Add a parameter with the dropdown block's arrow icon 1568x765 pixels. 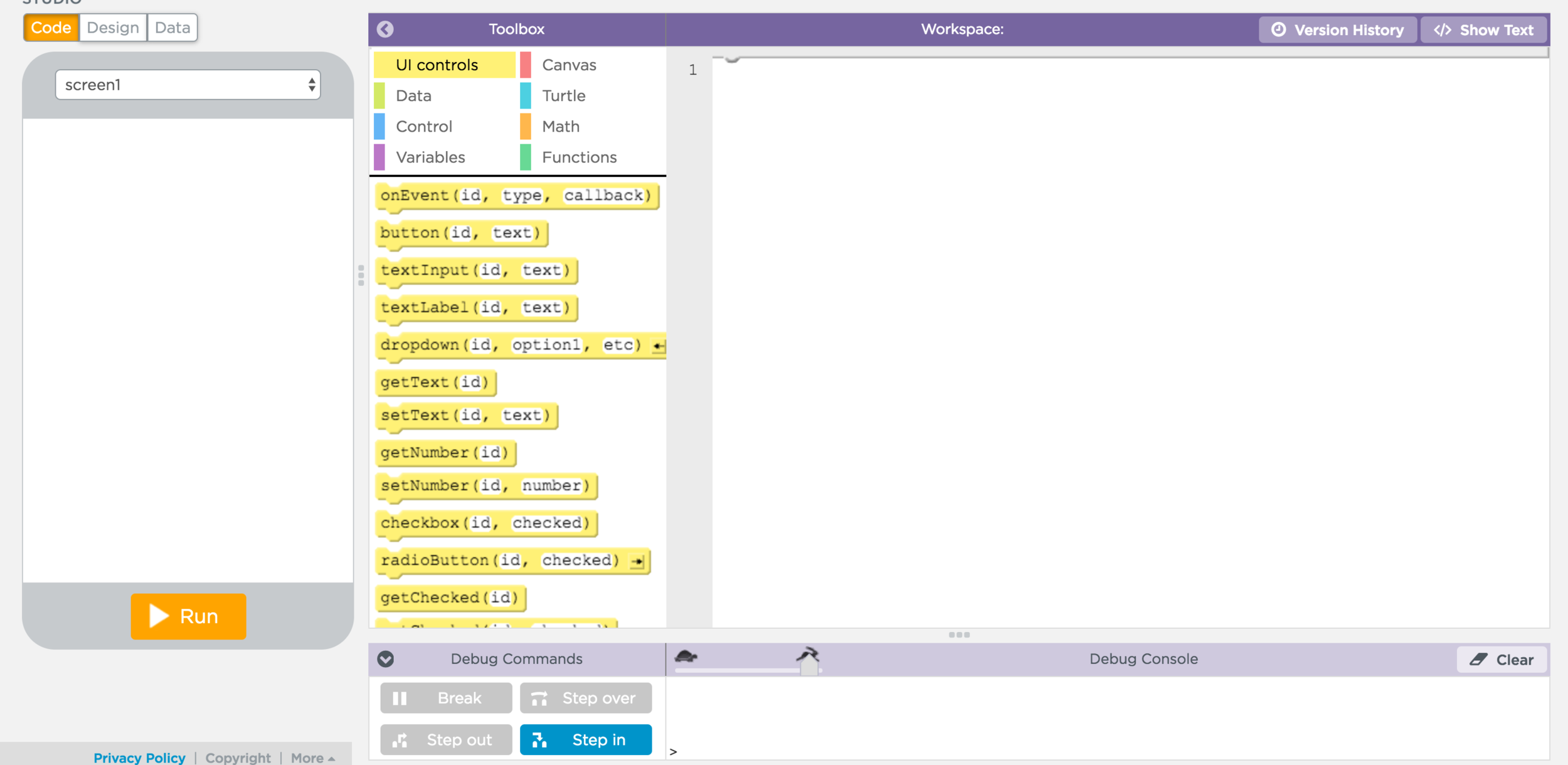[x=658, y=346]
